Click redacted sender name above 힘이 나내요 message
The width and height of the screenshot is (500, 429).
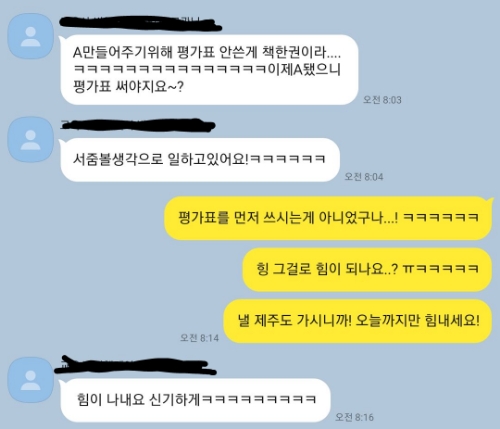pyautogui.click(x=135, y=365)
